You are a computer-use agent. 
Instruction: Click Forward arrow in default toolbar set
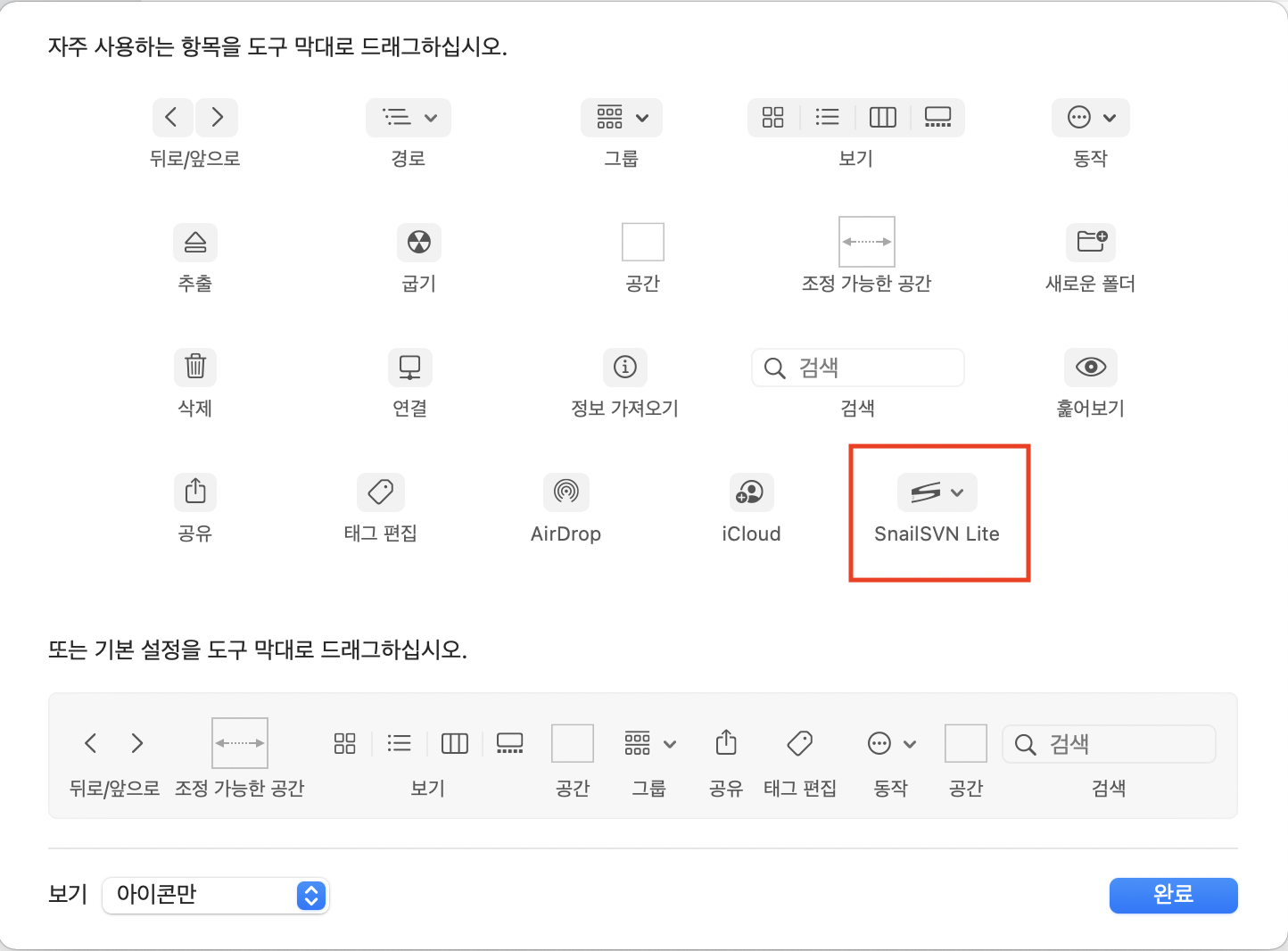click(x=136, y=743)
